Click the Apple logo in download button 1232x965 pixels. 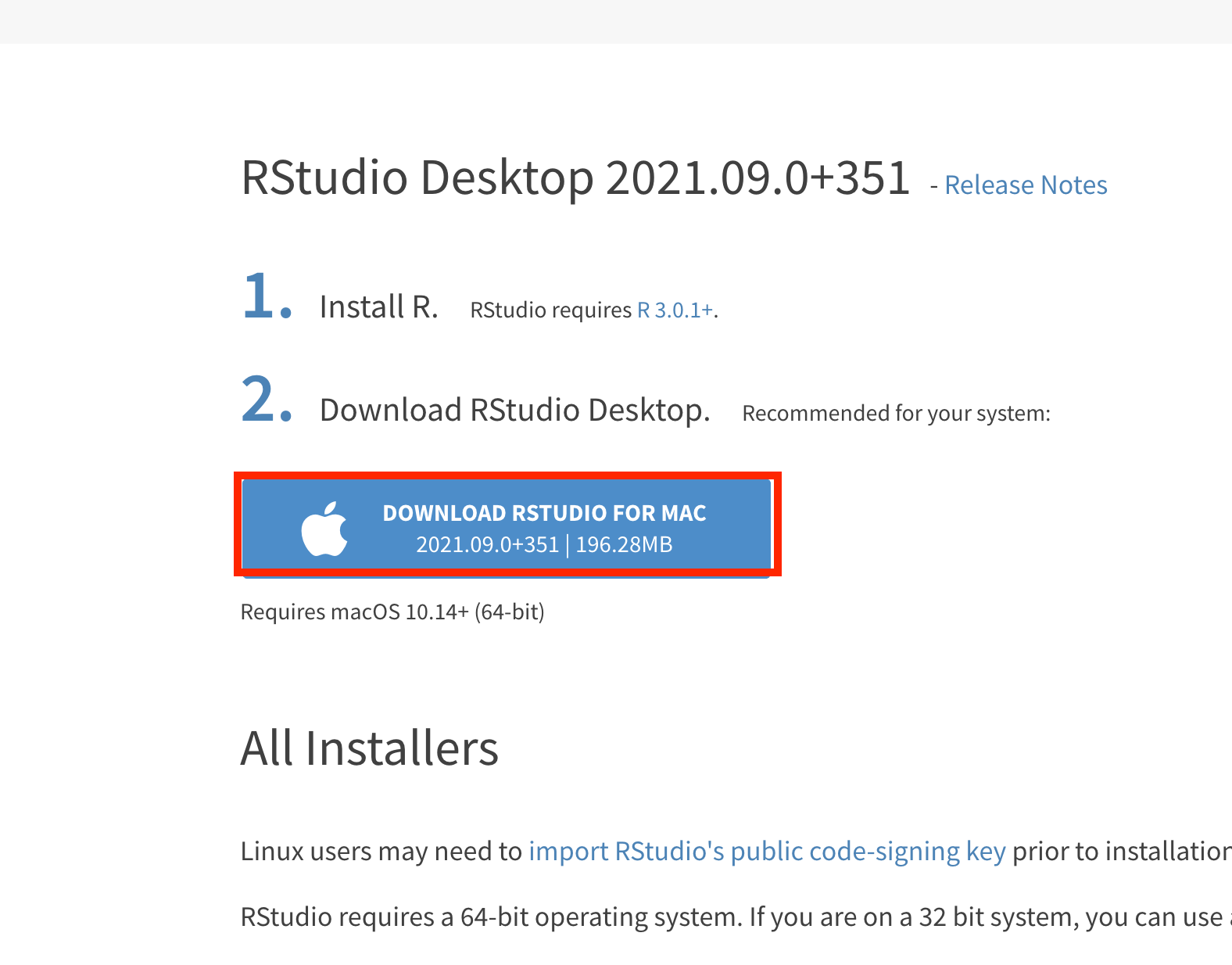(x=324, y=529)
